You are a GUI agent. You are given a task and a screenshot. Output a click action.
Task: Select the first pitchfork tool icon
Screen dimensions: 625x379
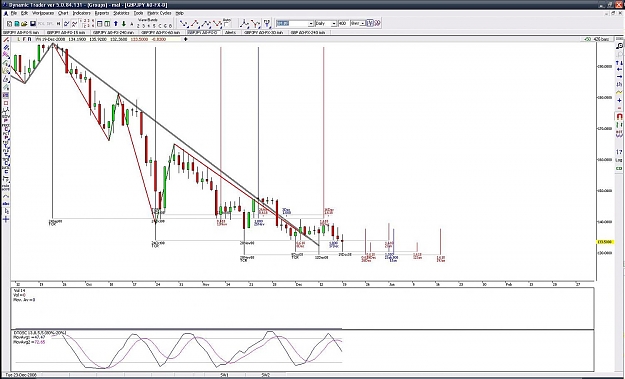click(244, 24)
